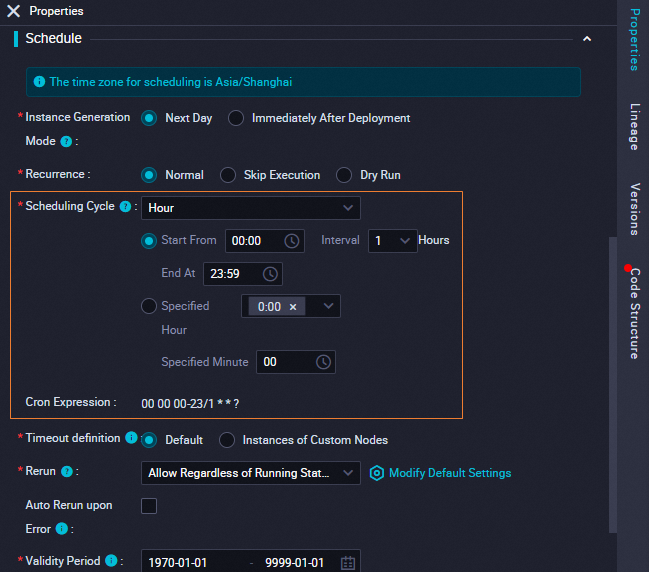Click the info icon in time zone banner

click(x=39, y=82)
